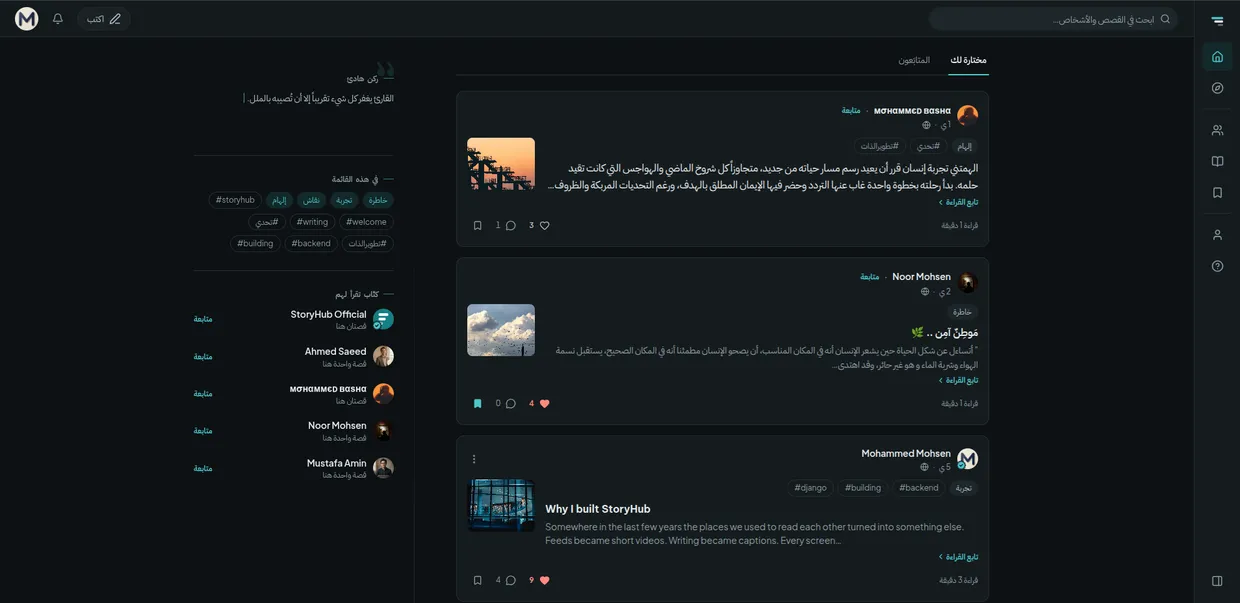1240x603 pixels.
Task: Follow Mustafa Amin in the writers list
Action: 203,468
